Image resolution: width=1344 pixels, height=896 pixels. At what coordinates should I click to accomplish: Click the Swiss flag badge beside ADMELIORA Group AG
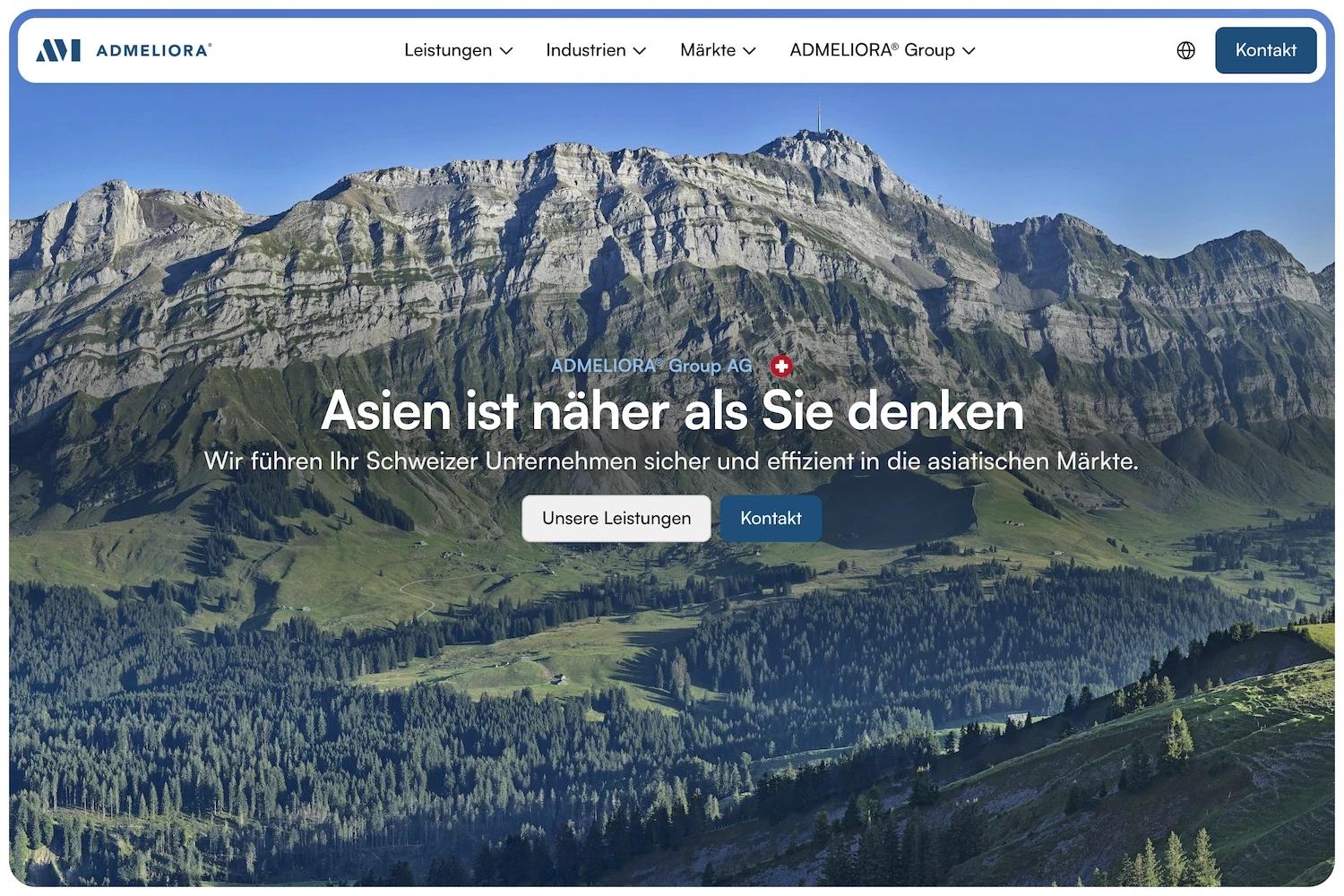780,366
